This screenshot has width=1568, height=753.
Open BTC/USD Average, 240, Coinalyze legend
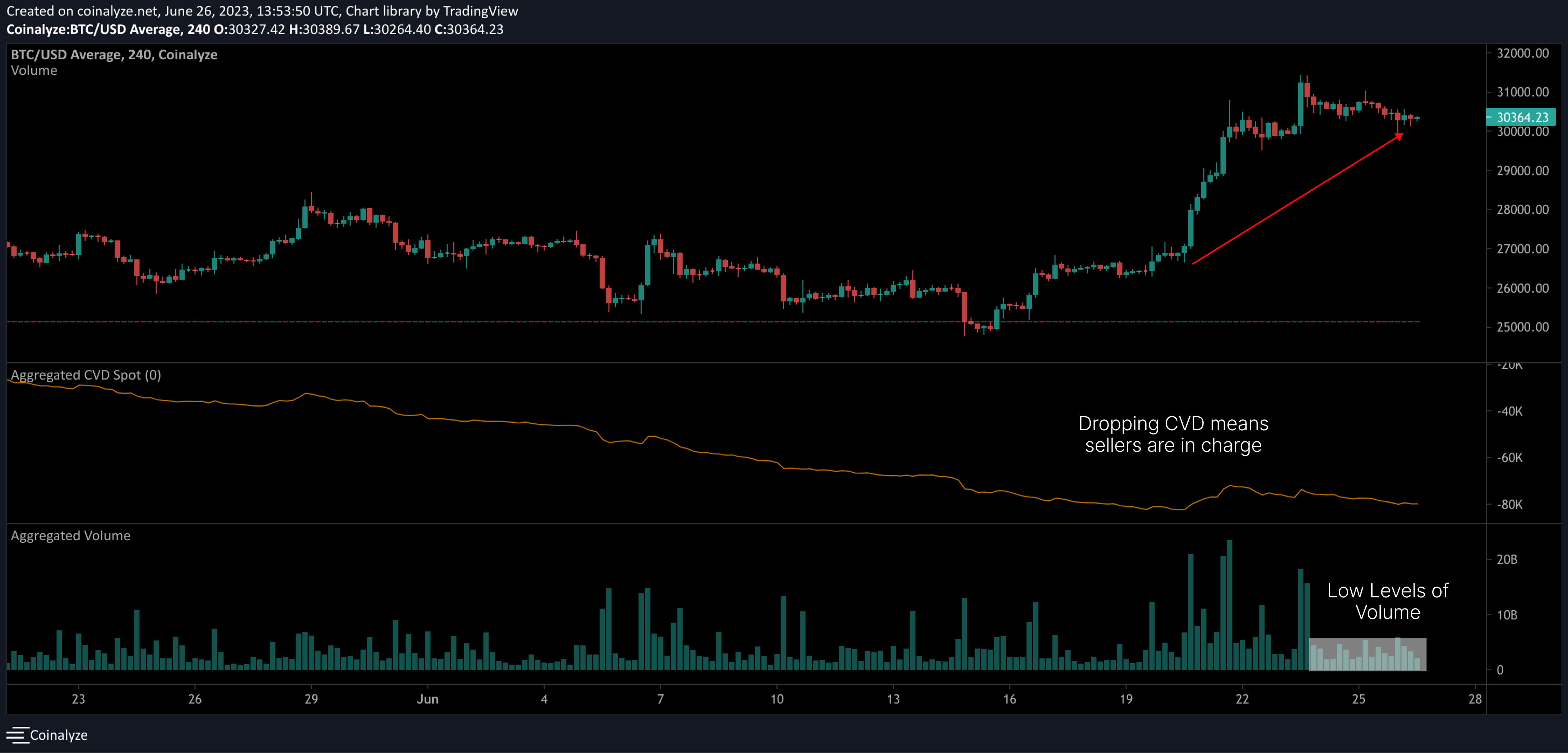pos(114,55)
